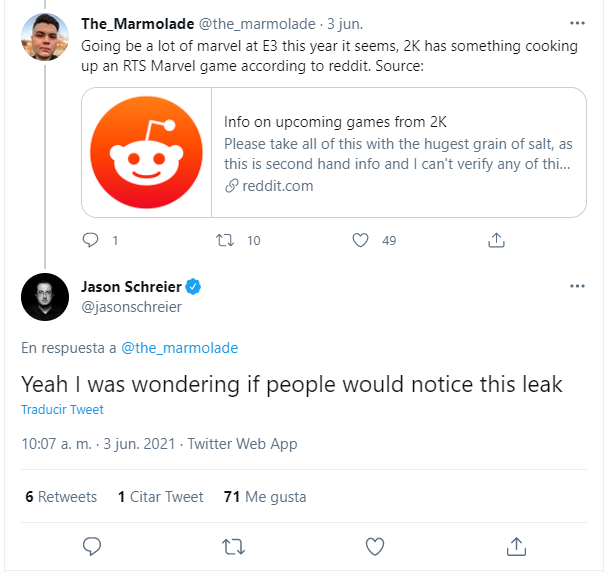Open Jason Schreier's profile avatar

coord(45,296)
